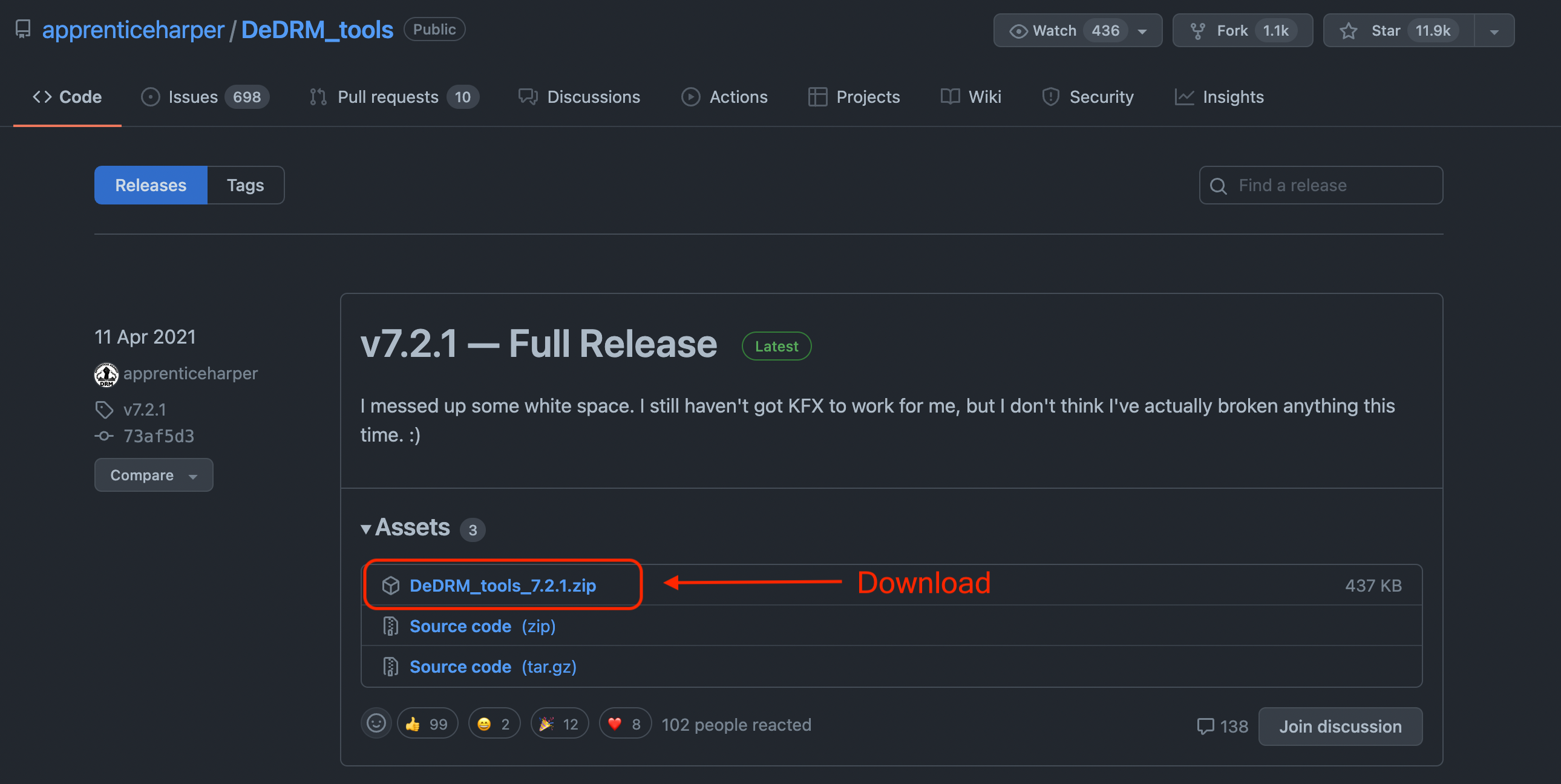Select the Releases view
This screenshot has width=1561, height=784.
click(x=151, y=185)
